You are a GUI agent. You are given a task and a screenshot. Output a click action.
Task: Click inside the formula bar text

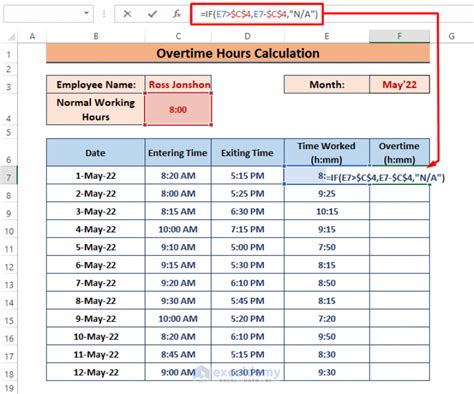click(259, 14)
